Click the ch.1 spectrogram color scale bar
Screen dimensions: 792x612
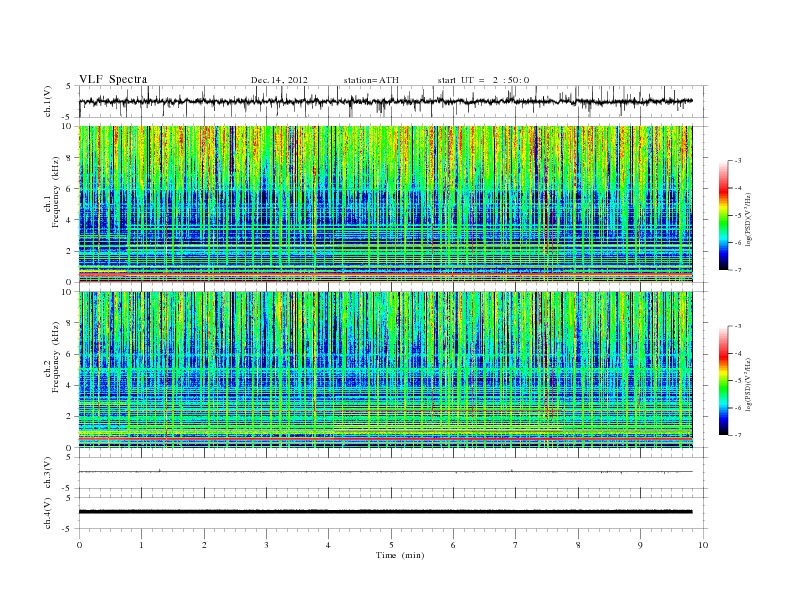point(723,215)
